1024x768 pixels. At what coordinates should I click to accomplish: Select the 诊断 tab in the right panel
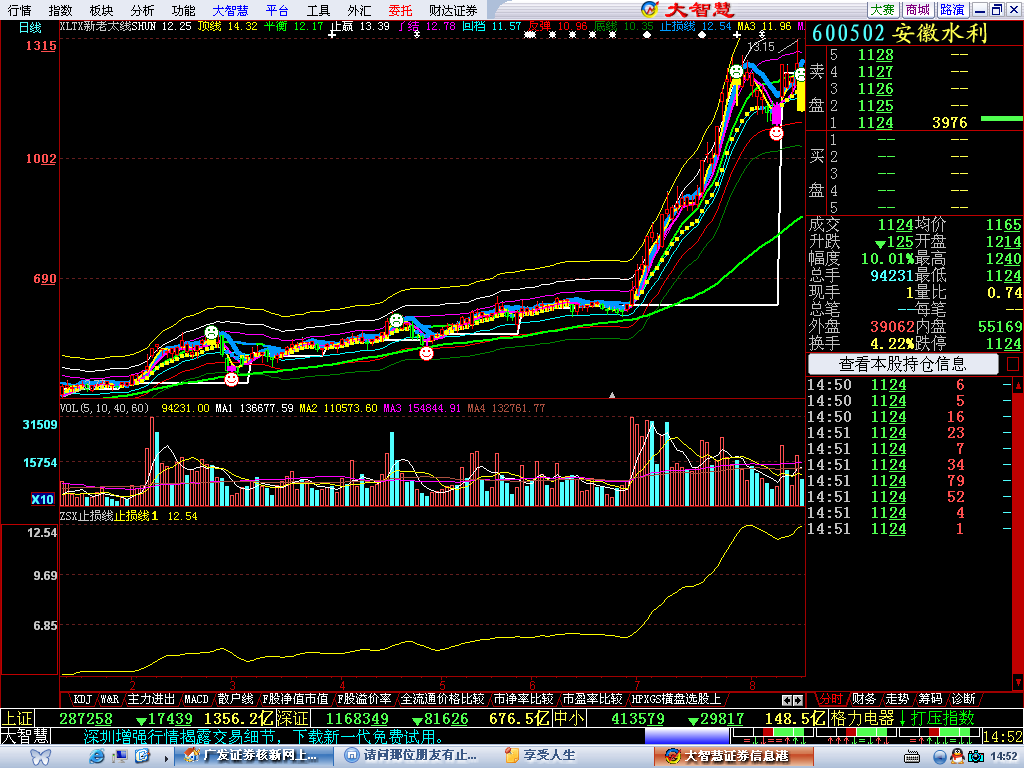[964, 699]
